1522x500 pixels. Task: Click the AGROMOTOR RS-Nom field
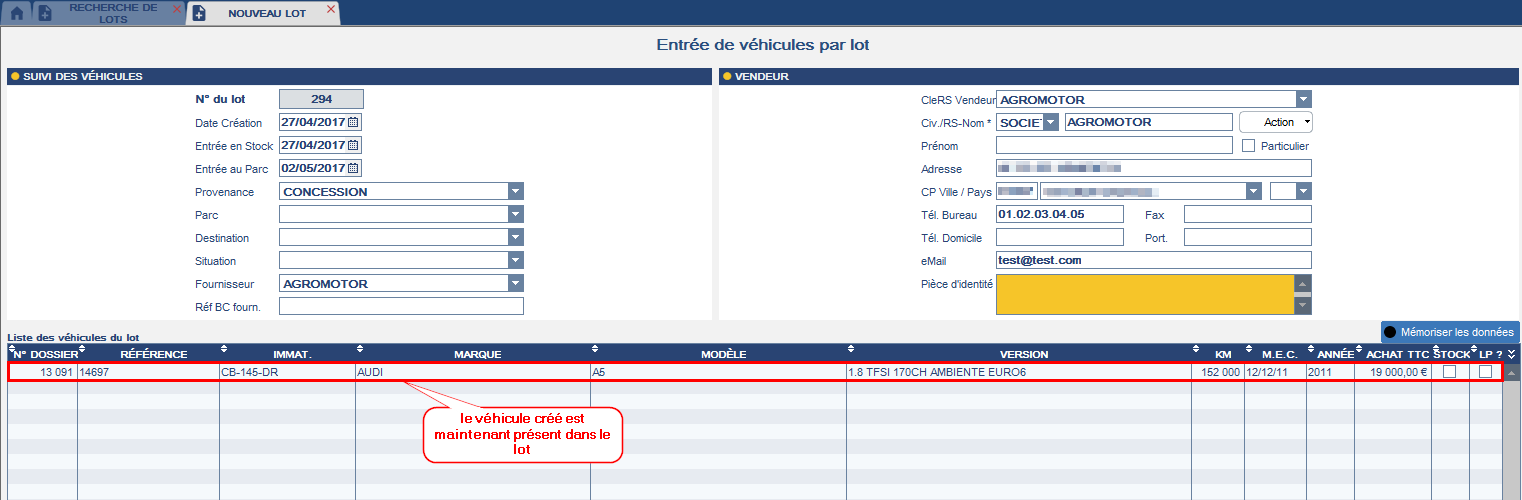[x=1149, y=122]
